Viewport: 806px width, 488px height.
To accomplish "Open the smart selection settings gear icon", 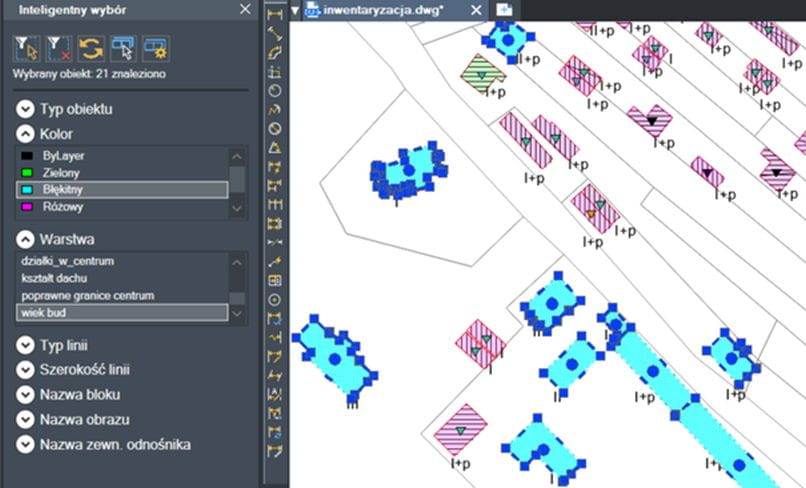I will [154, 48].
